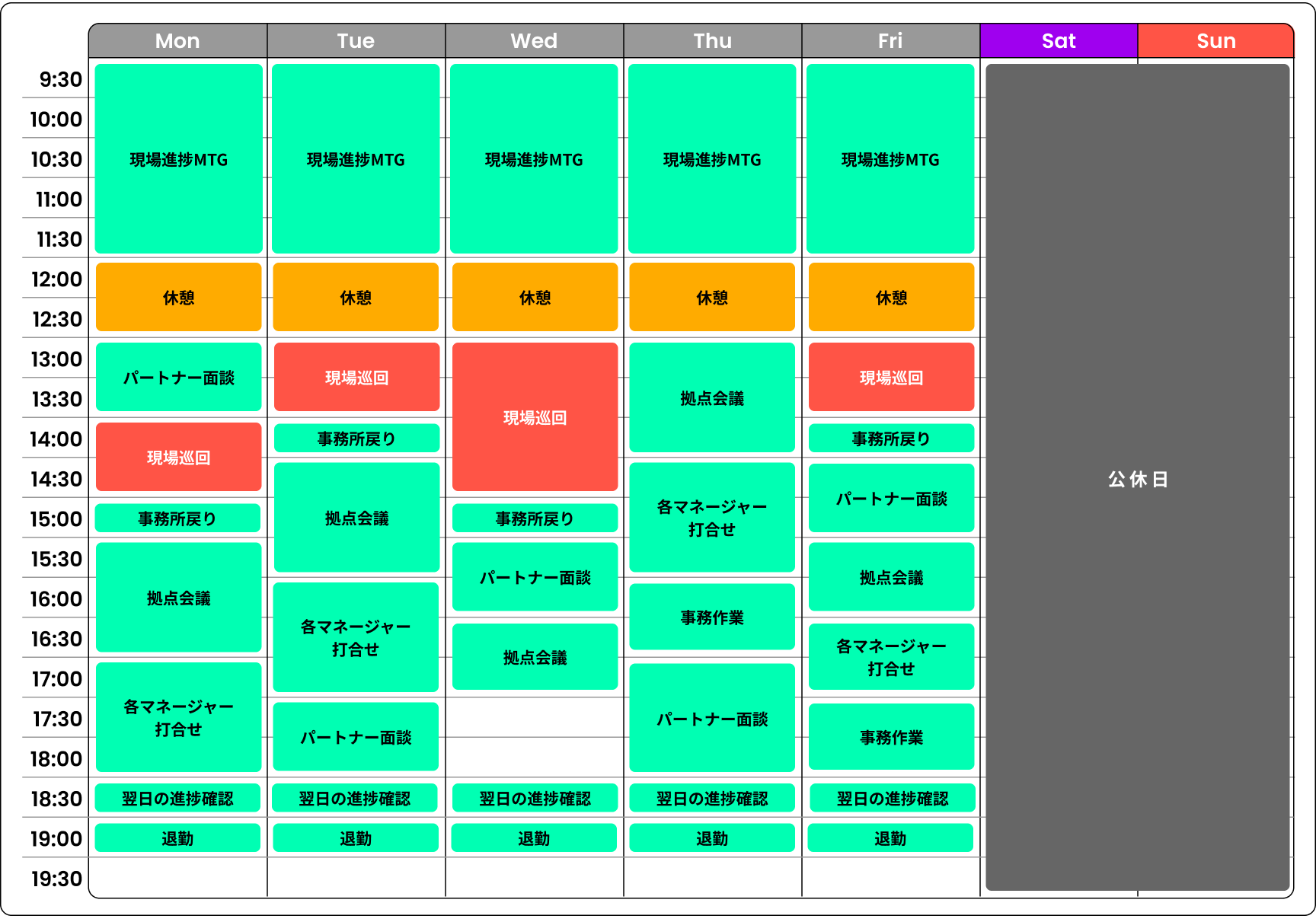
Task: Click Friday's orange 休憩 block
Action: (891, 297)
